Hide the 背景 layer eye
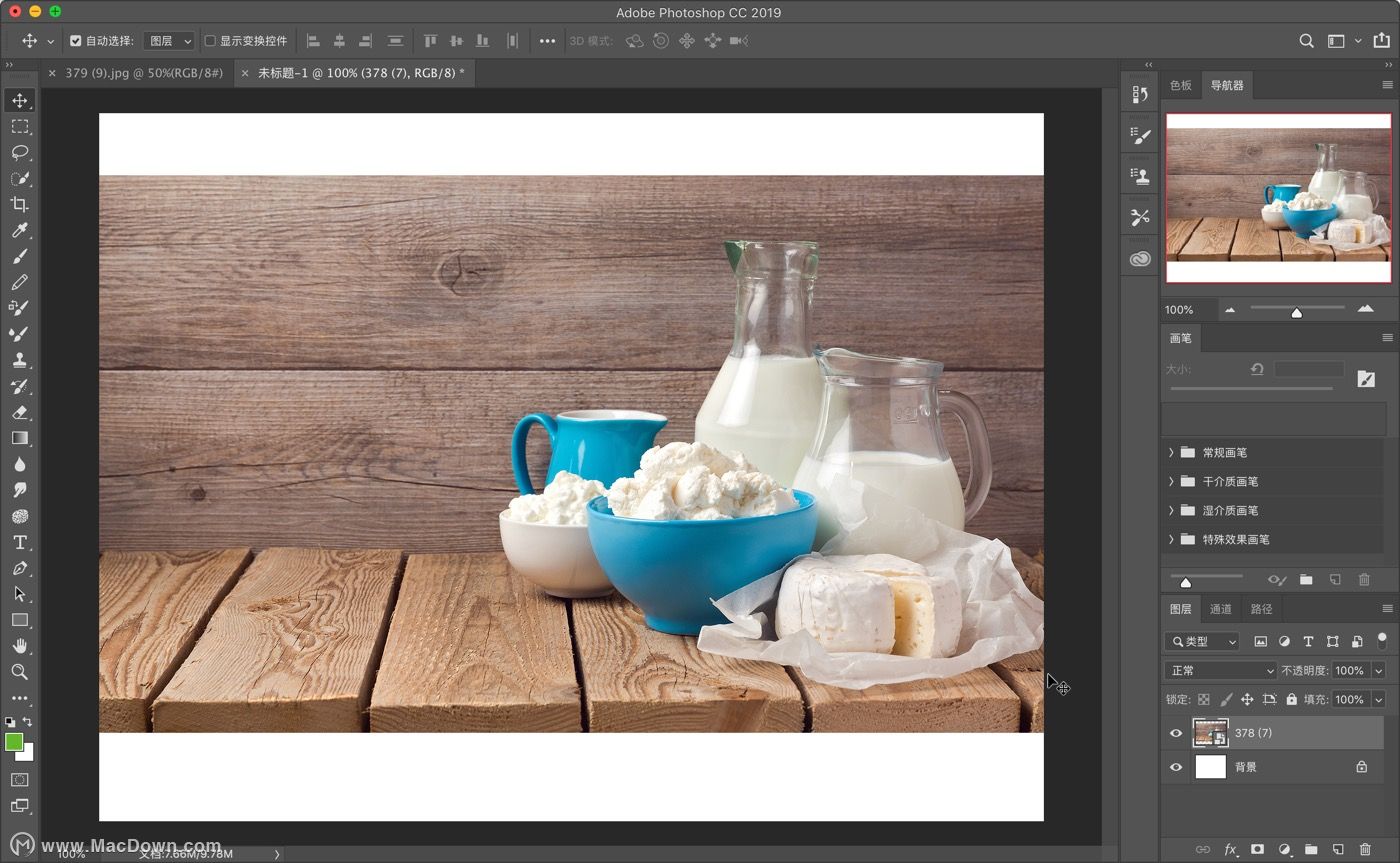 click(x=1176, y=767)
